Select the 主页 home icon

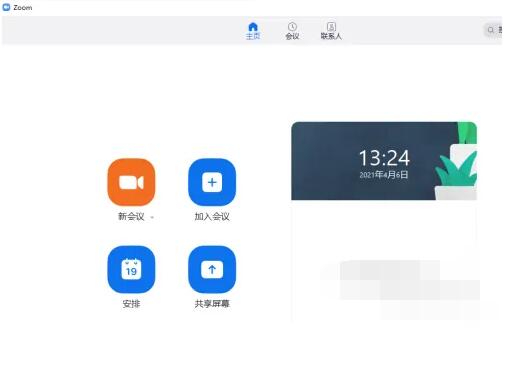click(x=253, y=27)
